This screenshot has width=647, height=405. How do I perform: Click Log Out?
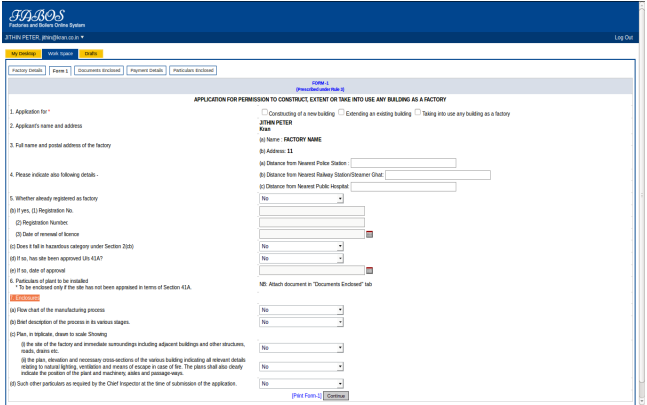coord(623,38)
